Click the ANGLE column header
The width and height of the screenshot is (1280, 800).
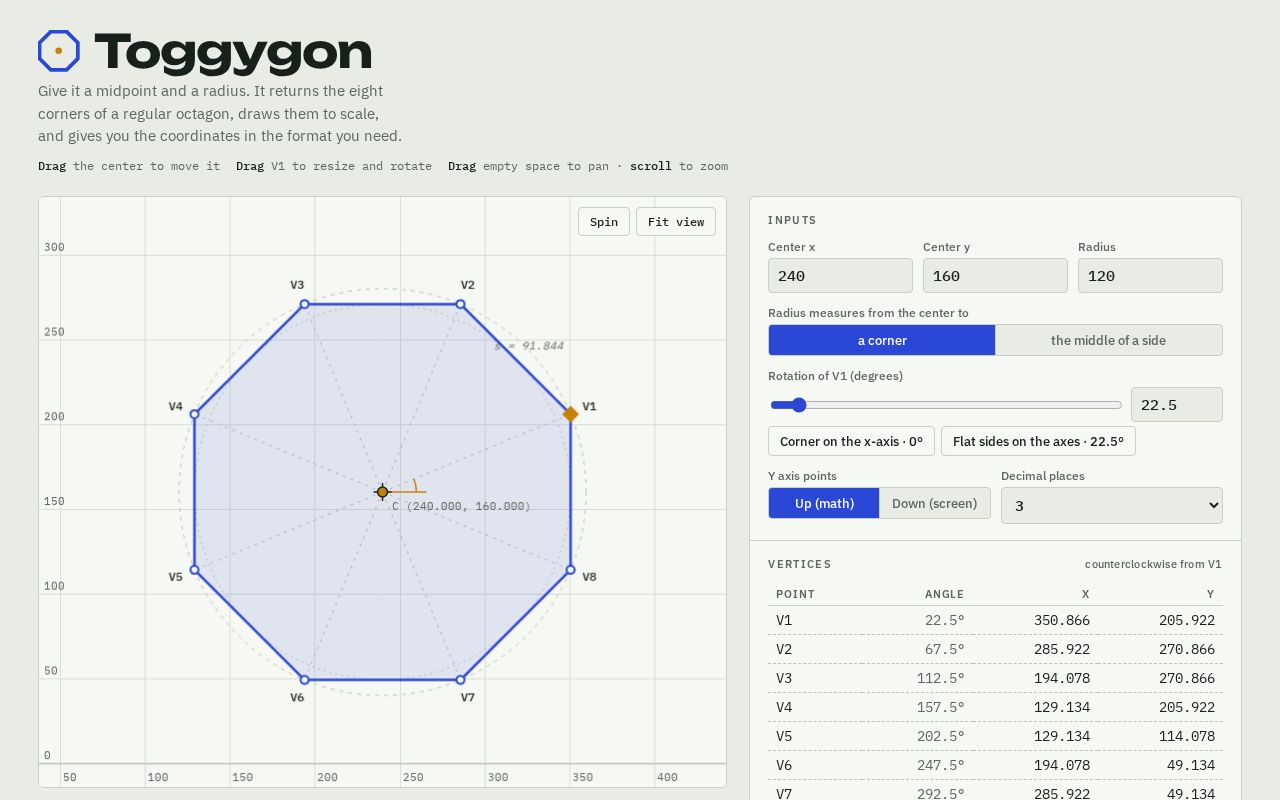(945, 594)
